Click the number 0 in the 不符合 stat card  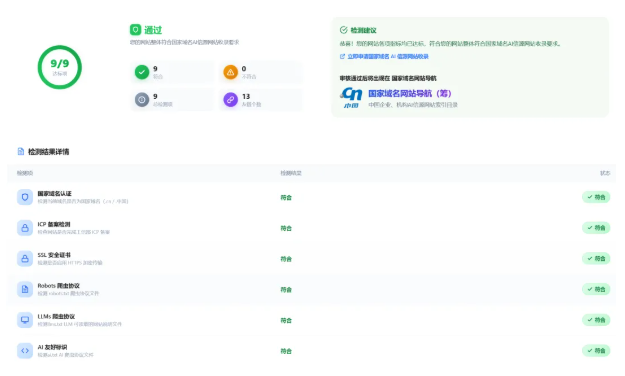244,69
